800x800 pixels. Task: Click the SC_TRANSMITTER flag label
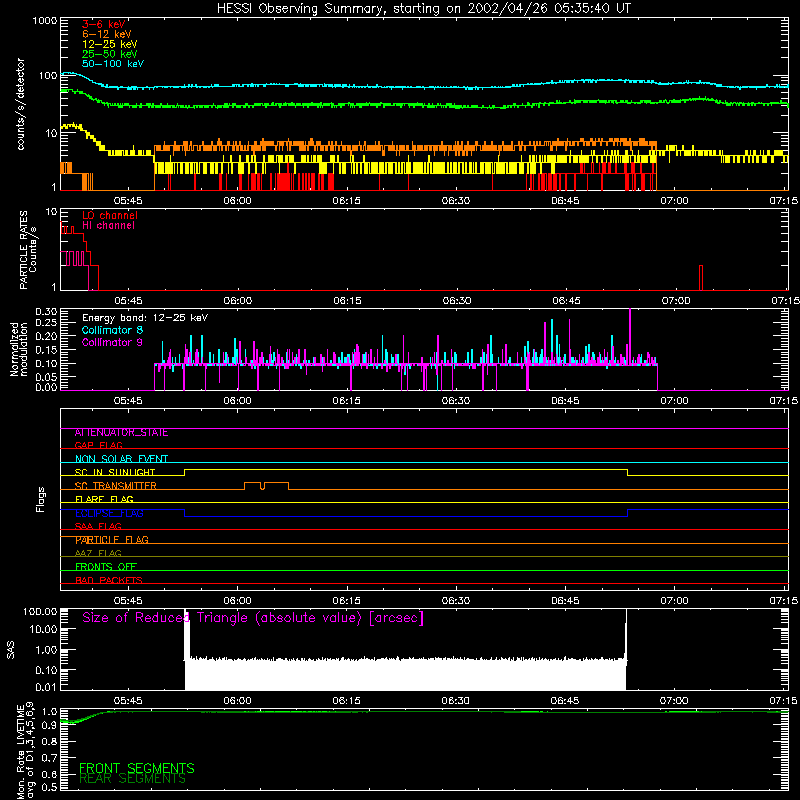(x=116, y=486)
